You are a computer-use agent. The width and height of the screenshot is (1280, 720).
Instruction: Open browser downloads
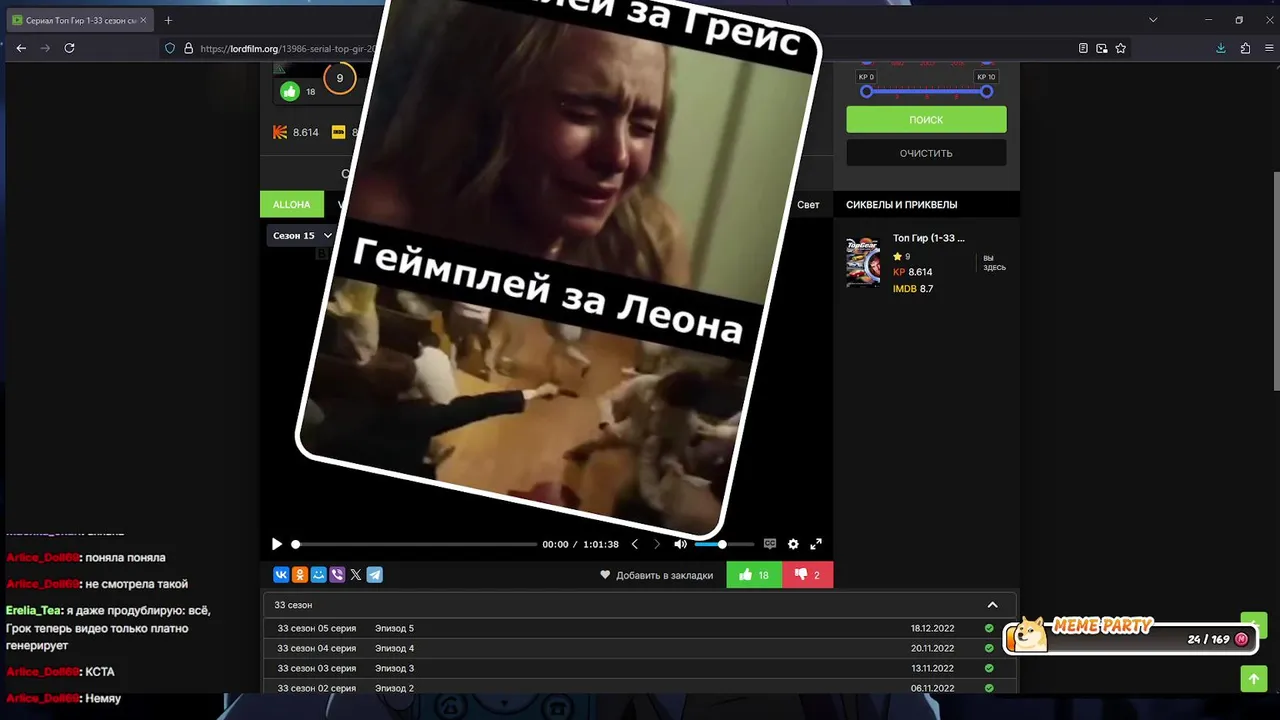1221,48
